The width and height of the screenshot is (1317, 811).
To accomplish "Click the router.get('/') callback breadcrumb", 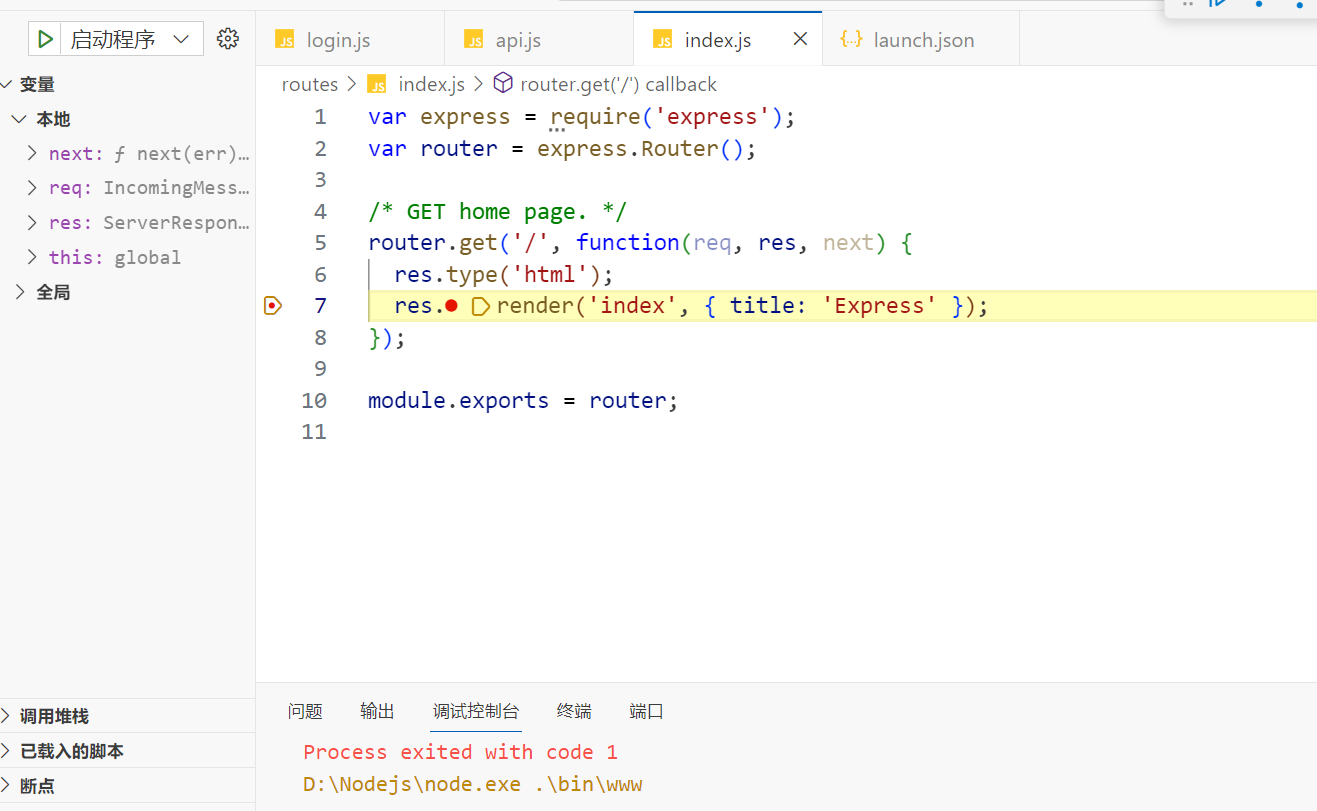I will pos(618,84).
